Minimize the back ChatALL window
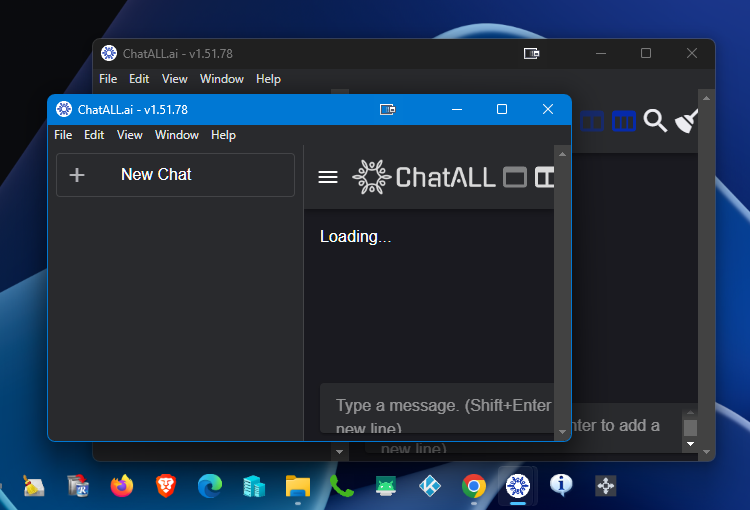Image resolution: width=750 pixels, height=510 pixels. (x=601, y=53)
